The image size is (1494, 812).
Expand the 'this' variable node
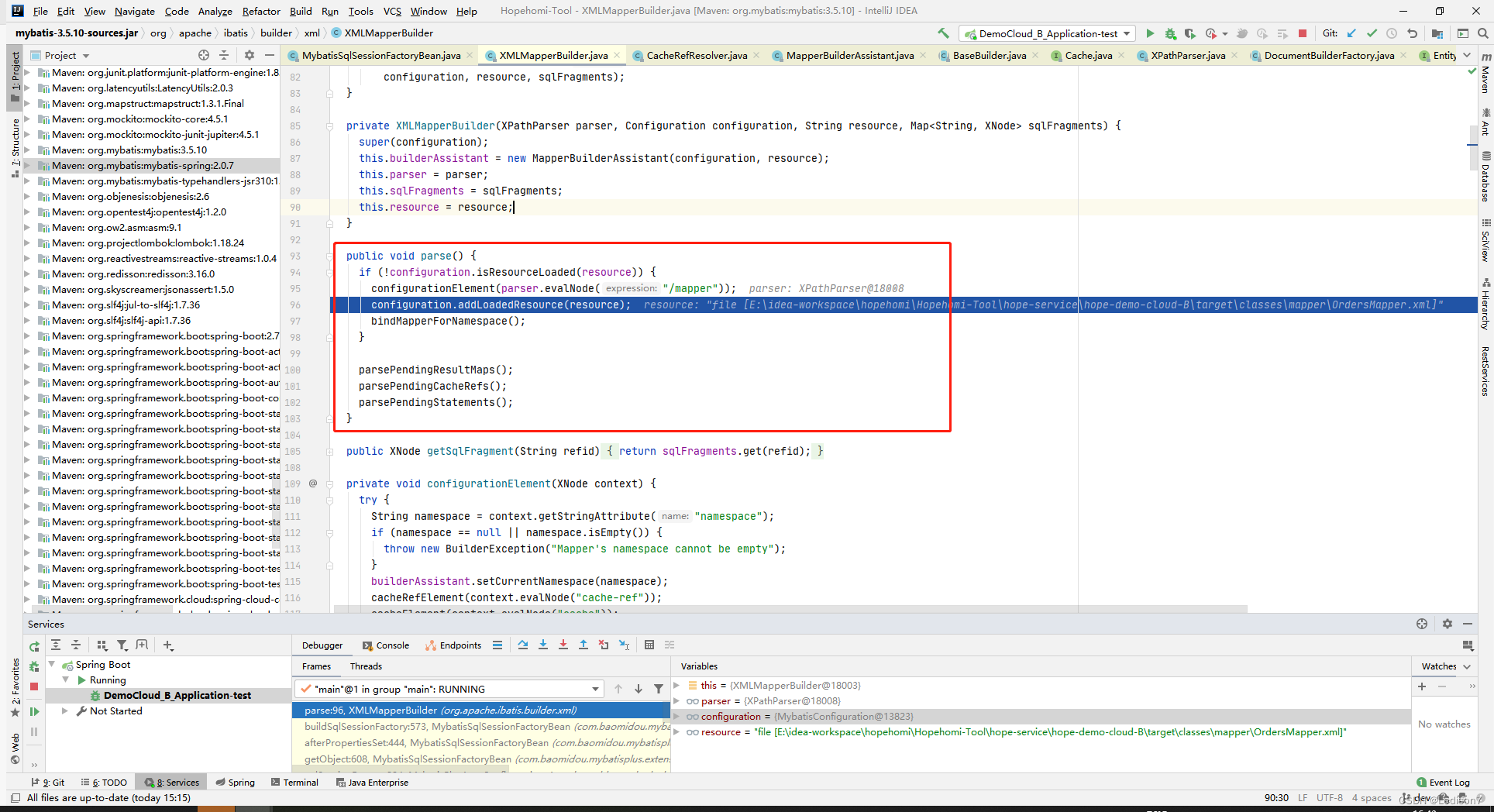[676, 686]
